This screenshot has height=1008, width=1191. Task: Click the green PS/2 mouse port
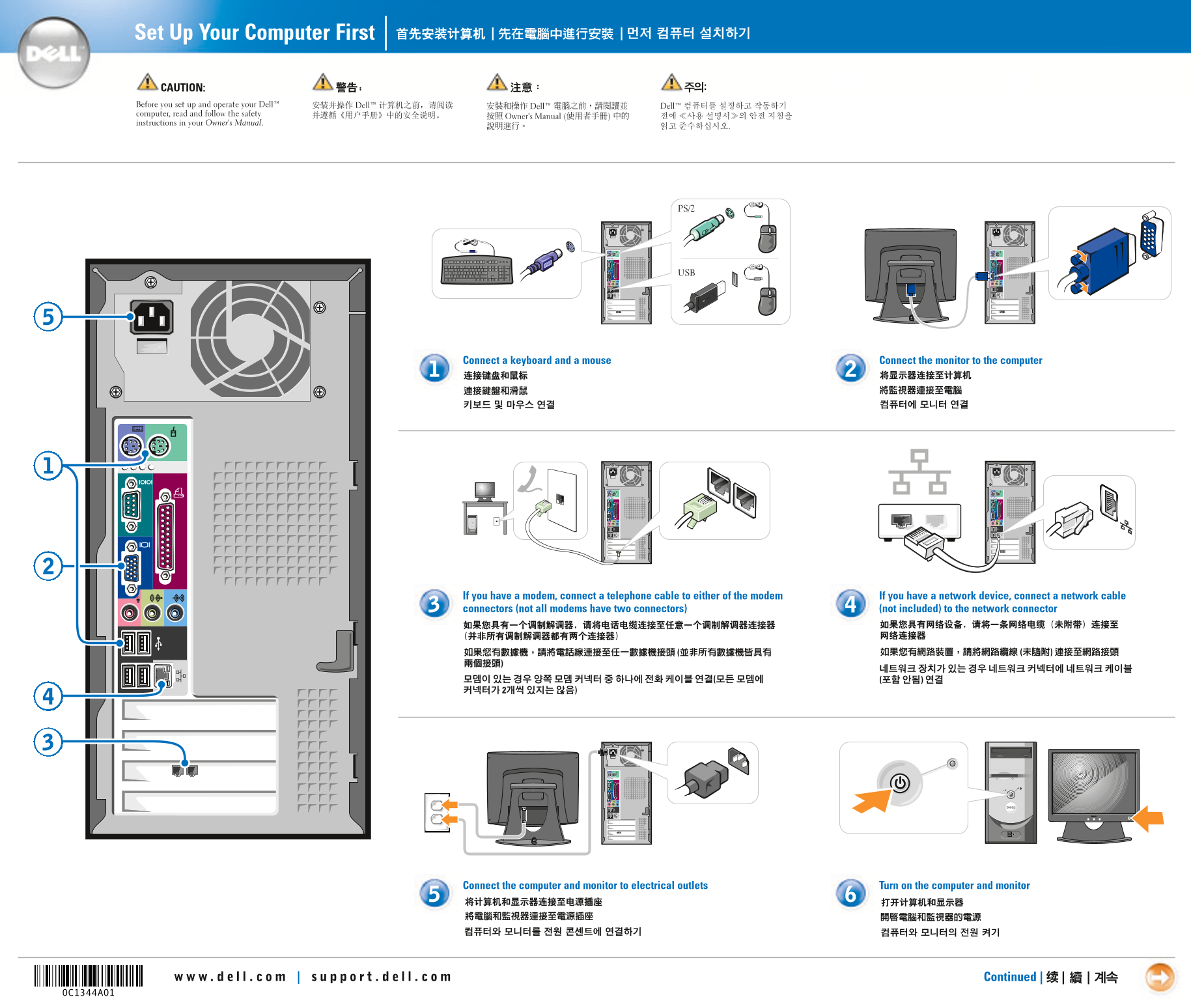coord(158,447)
